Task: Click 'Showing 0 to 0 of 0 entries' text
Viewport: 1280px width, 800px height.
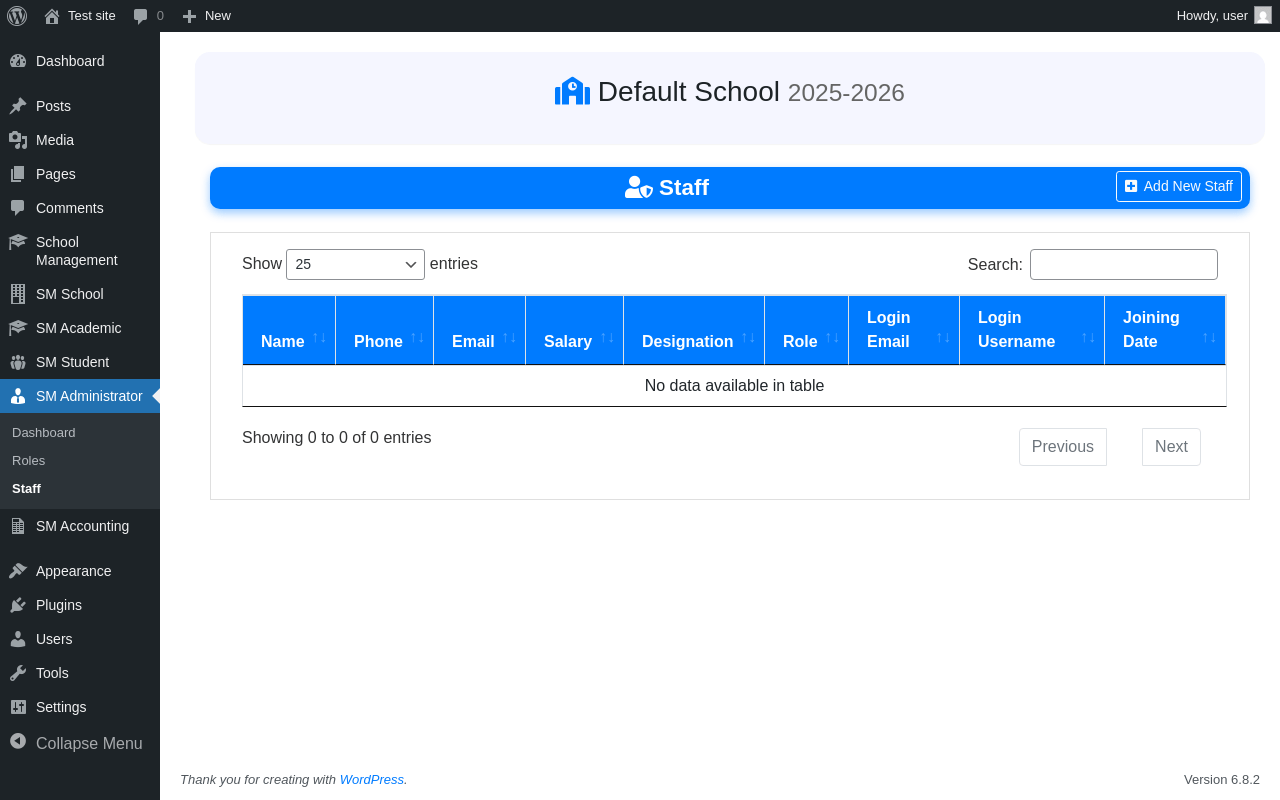Action: point(337,437)
